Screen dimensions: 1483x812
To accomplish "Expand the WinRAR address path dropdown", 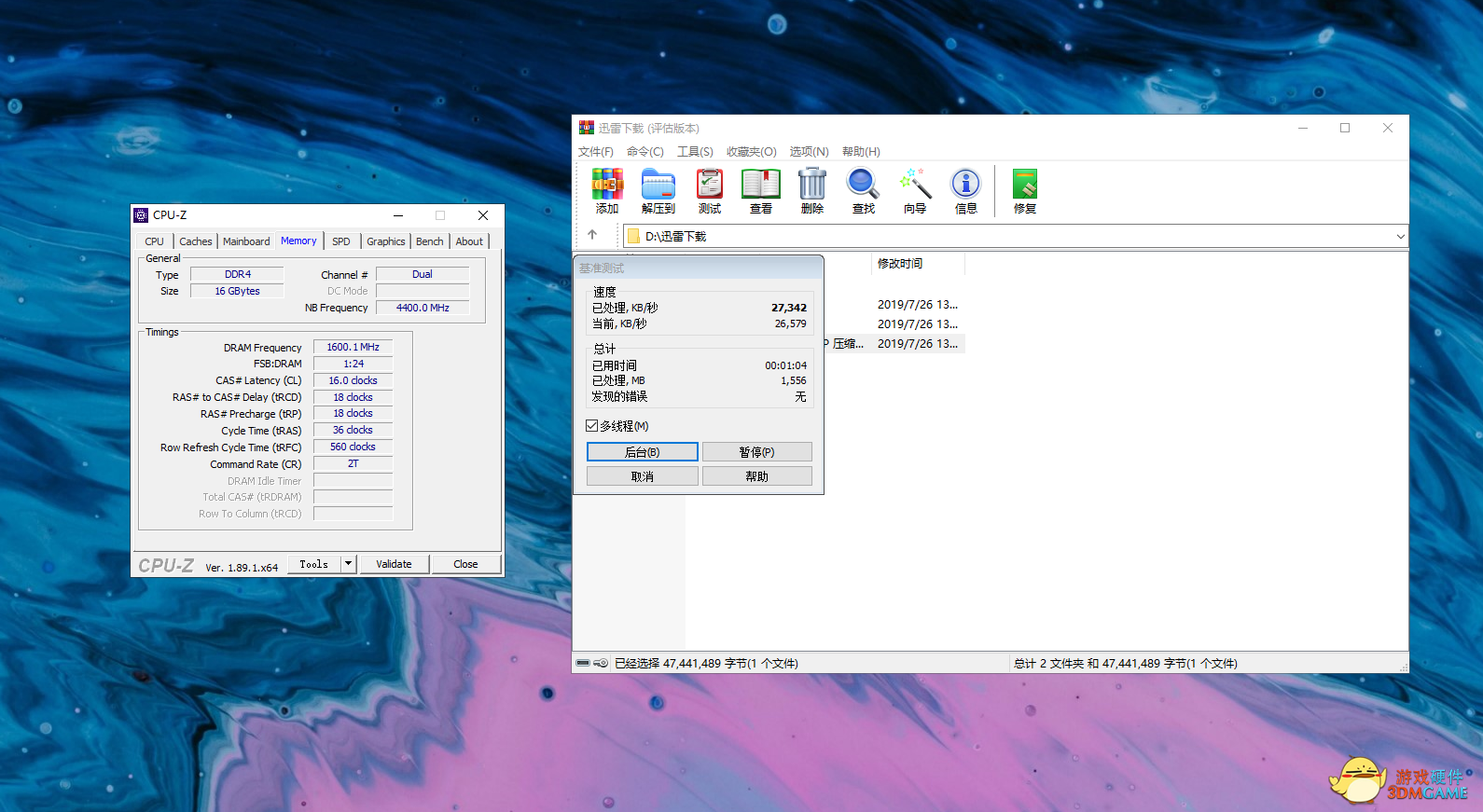I will pyautogui.click(x=1400, y=236).
